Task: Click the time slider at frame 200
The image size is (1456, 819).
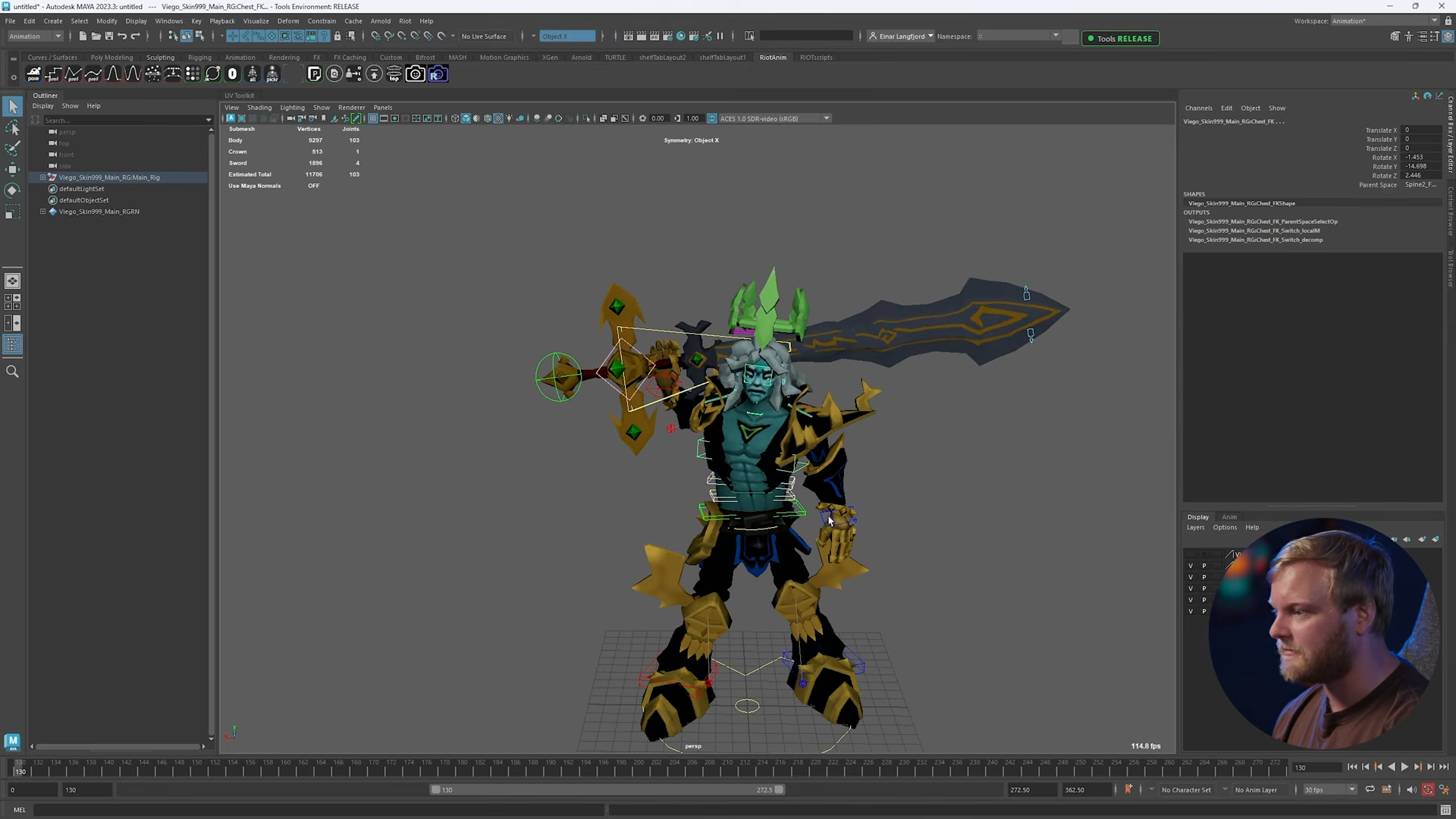Action: click(639, 767)
